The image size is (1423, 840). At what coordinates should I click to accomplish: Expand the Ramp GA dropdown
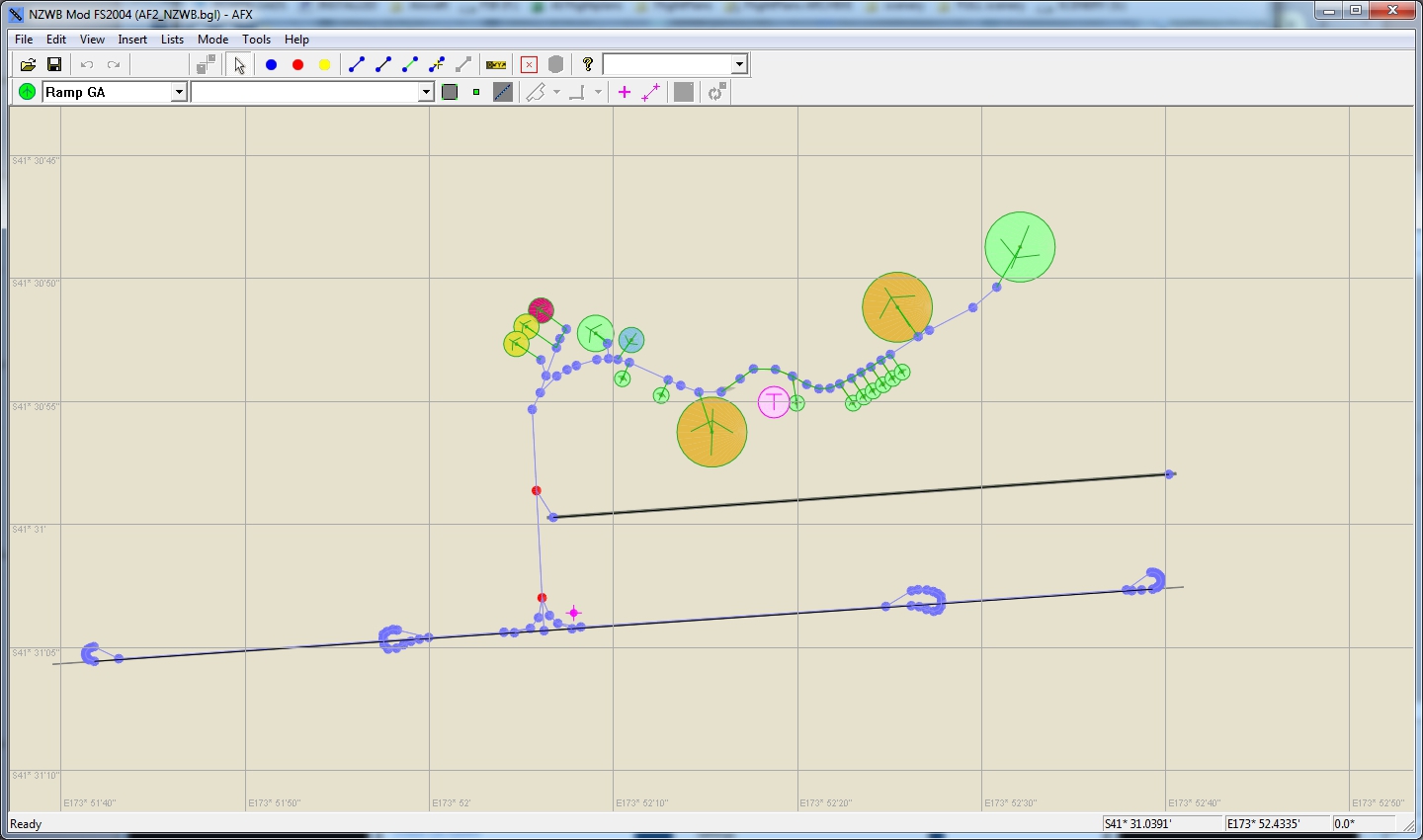coord(179,92)
